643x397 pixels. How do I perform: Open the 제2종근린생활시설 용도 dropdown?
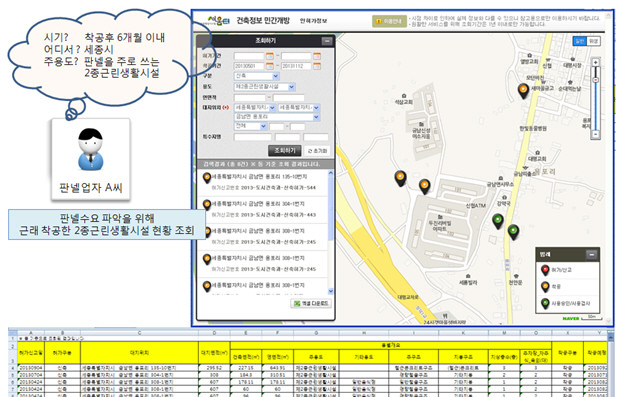(x=264, y=87)
